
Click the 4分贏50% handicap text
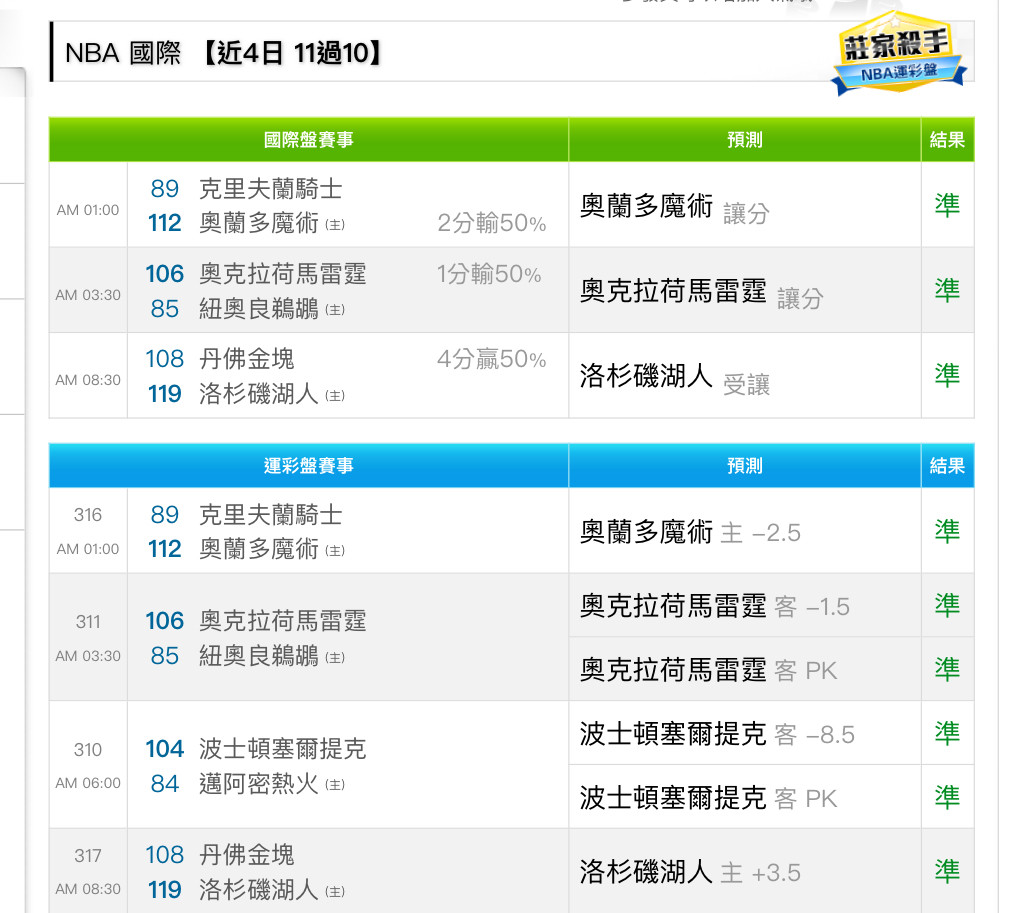point(491,359)
